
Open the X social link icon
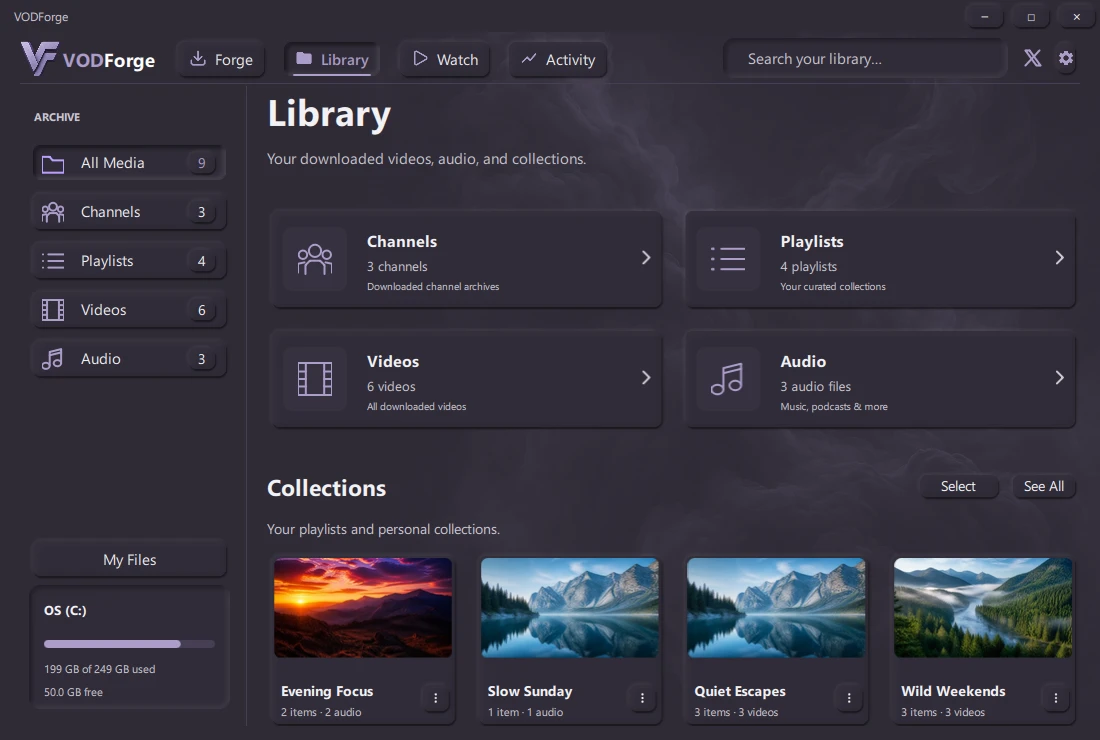coord(1032,58)
